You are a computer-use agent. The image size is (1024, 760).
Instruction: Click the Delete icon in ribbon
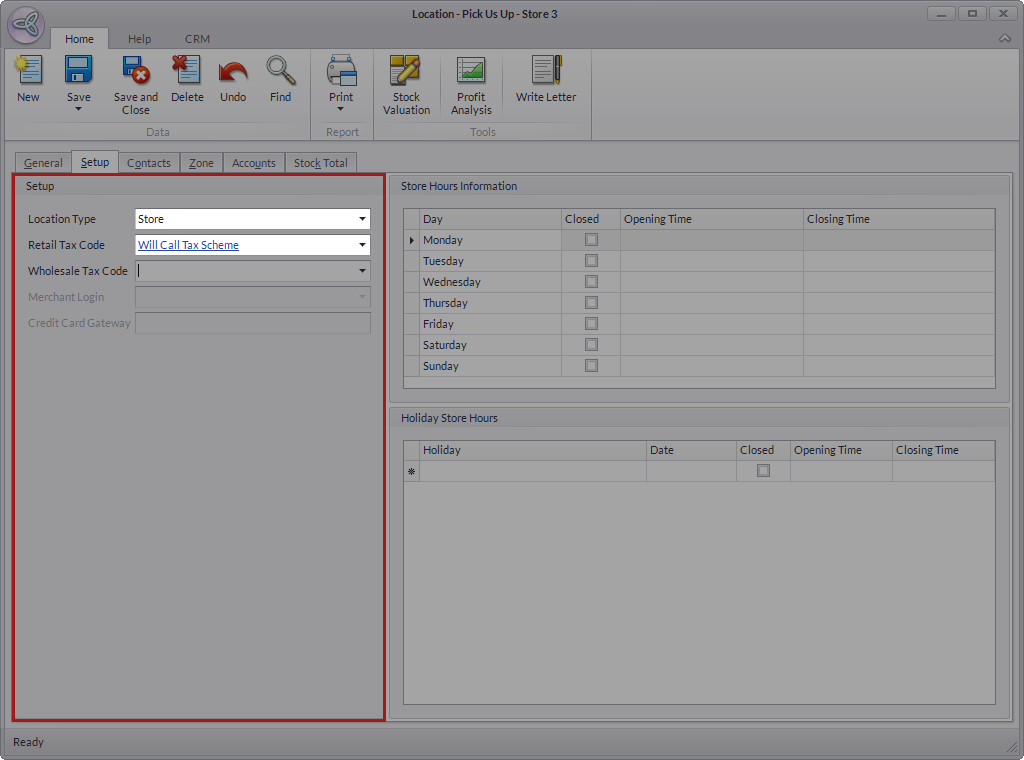[186, 71]
